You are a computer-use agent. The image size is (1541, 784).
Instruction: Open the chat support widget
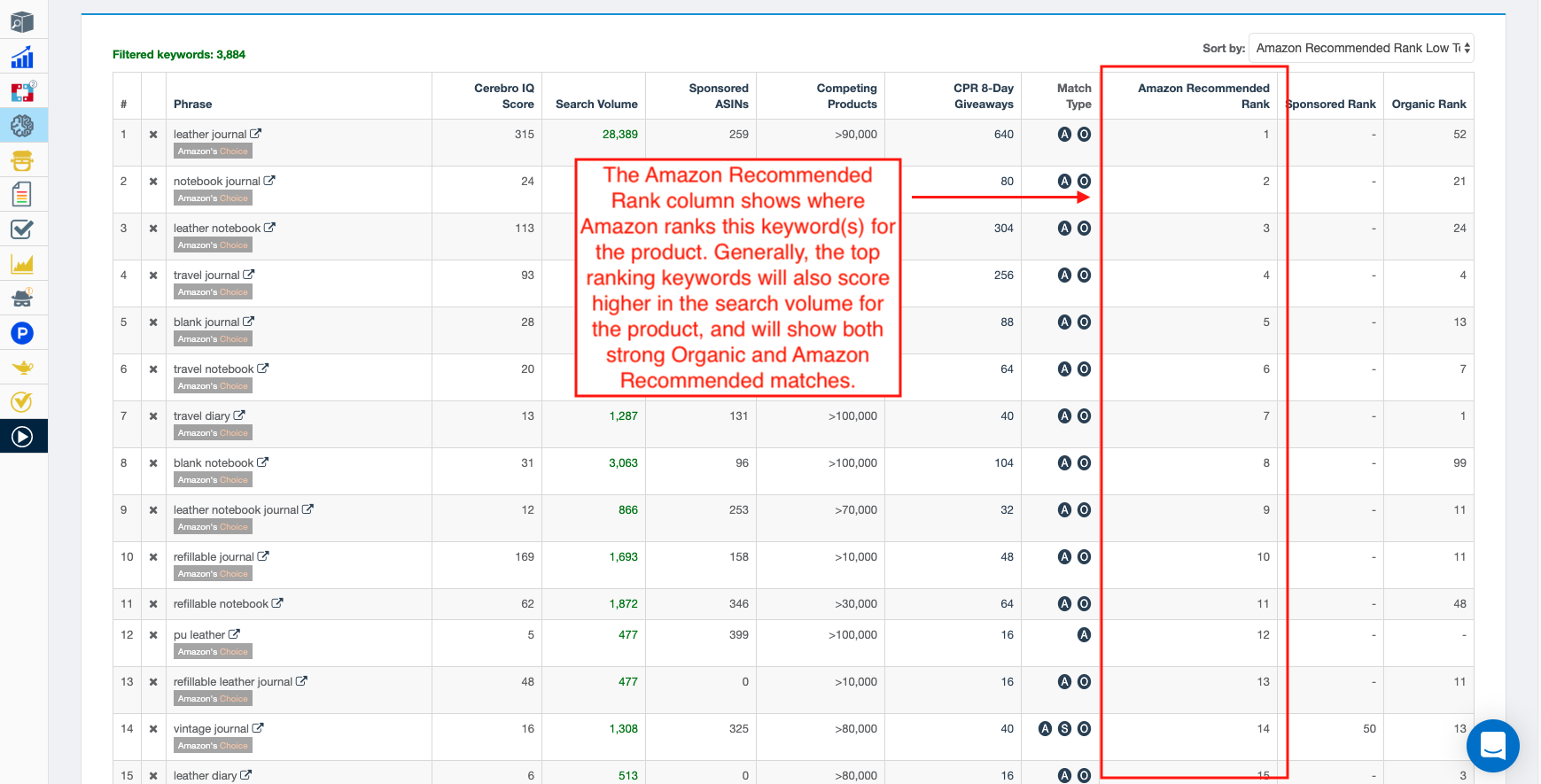(1492, 746)
